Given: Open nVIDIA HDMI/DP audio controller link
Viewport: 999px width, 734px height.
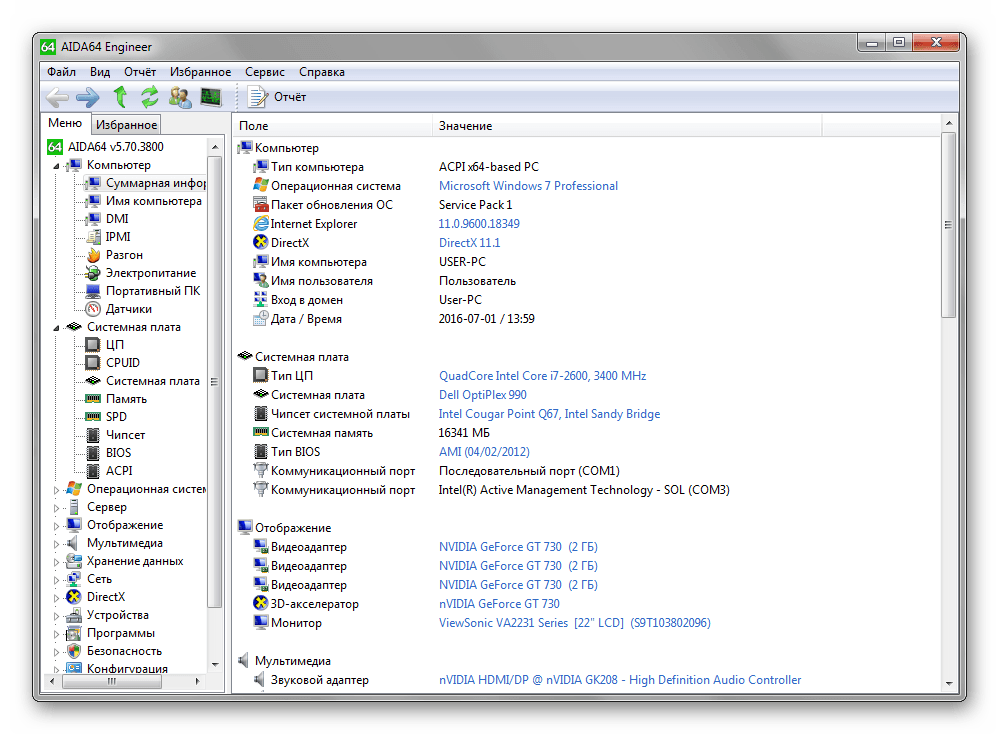Looking at the screenshot, I should click(620, 680).
